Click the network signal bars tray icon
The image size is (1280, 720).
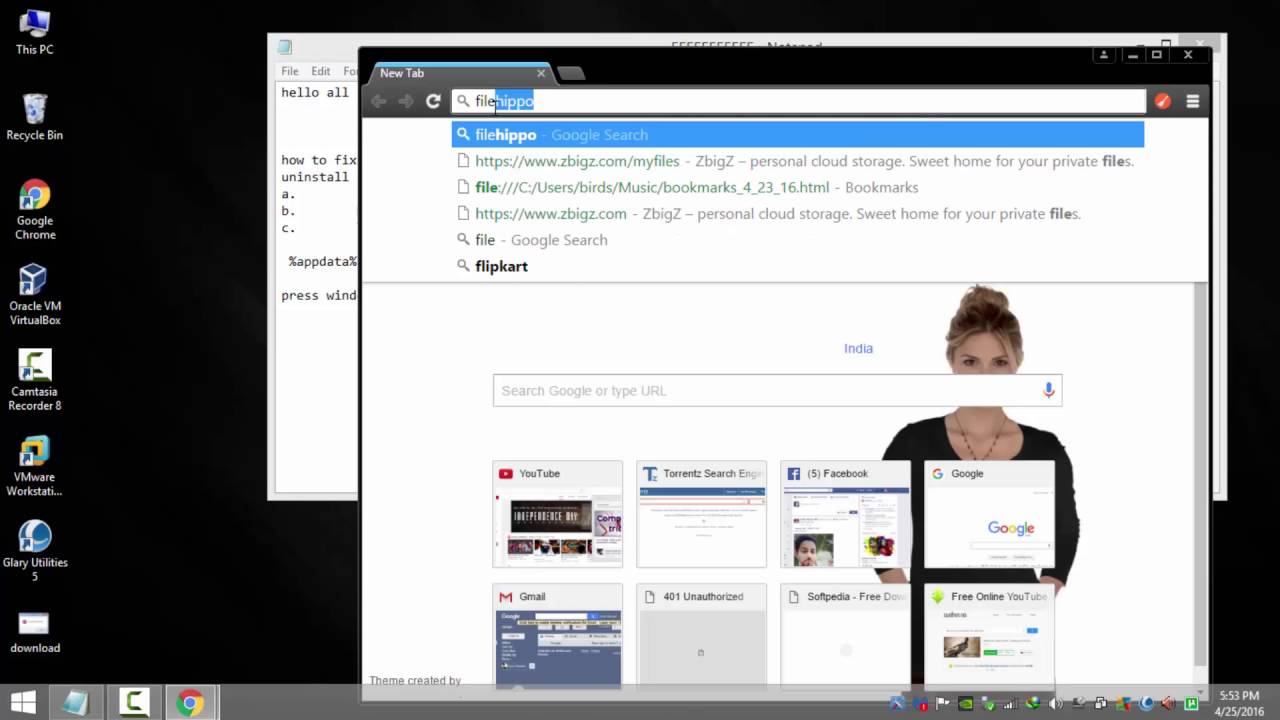[1011, 704]
